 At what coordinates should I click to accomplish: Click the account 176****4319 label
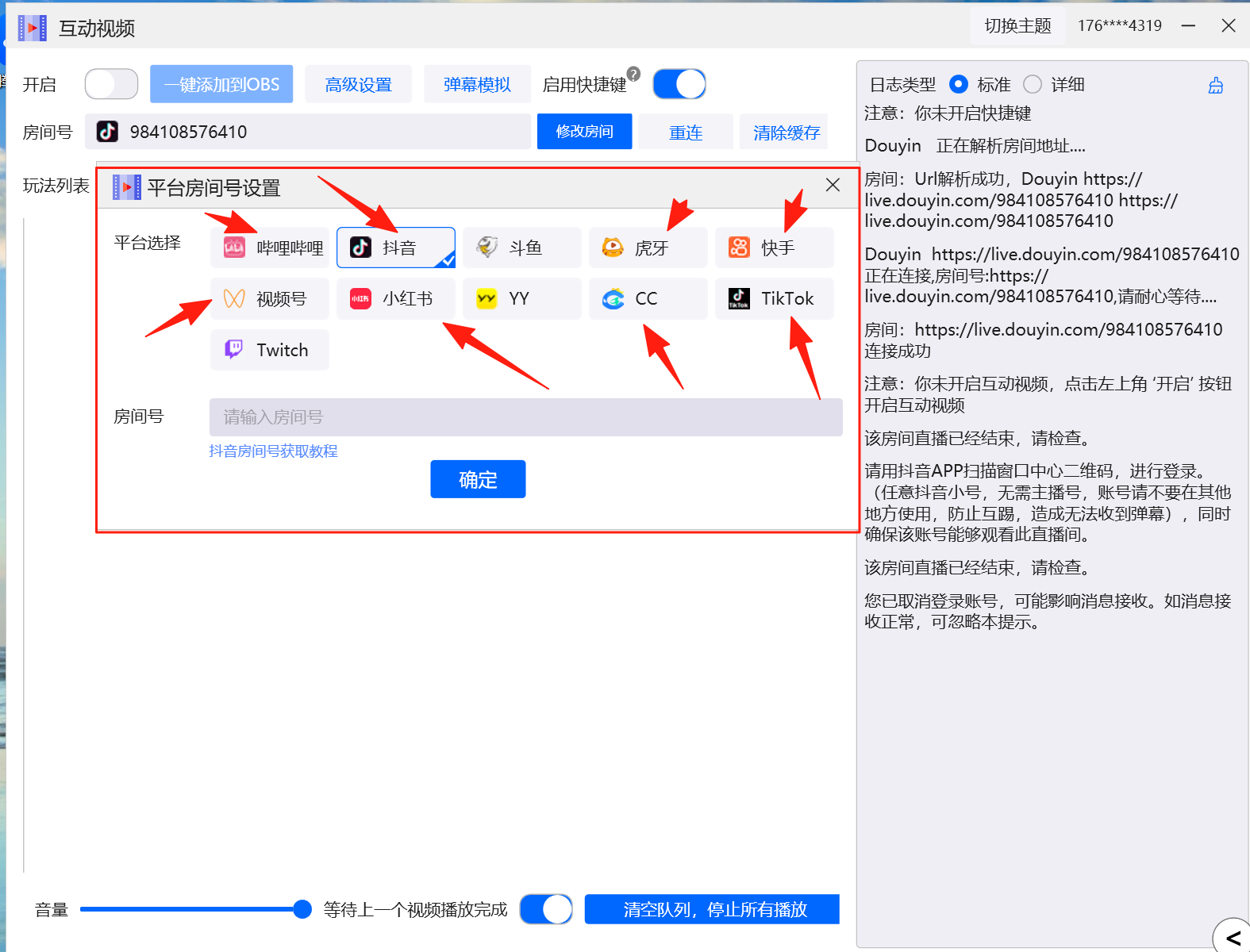pyautogui.click(x=1119, y=26)
